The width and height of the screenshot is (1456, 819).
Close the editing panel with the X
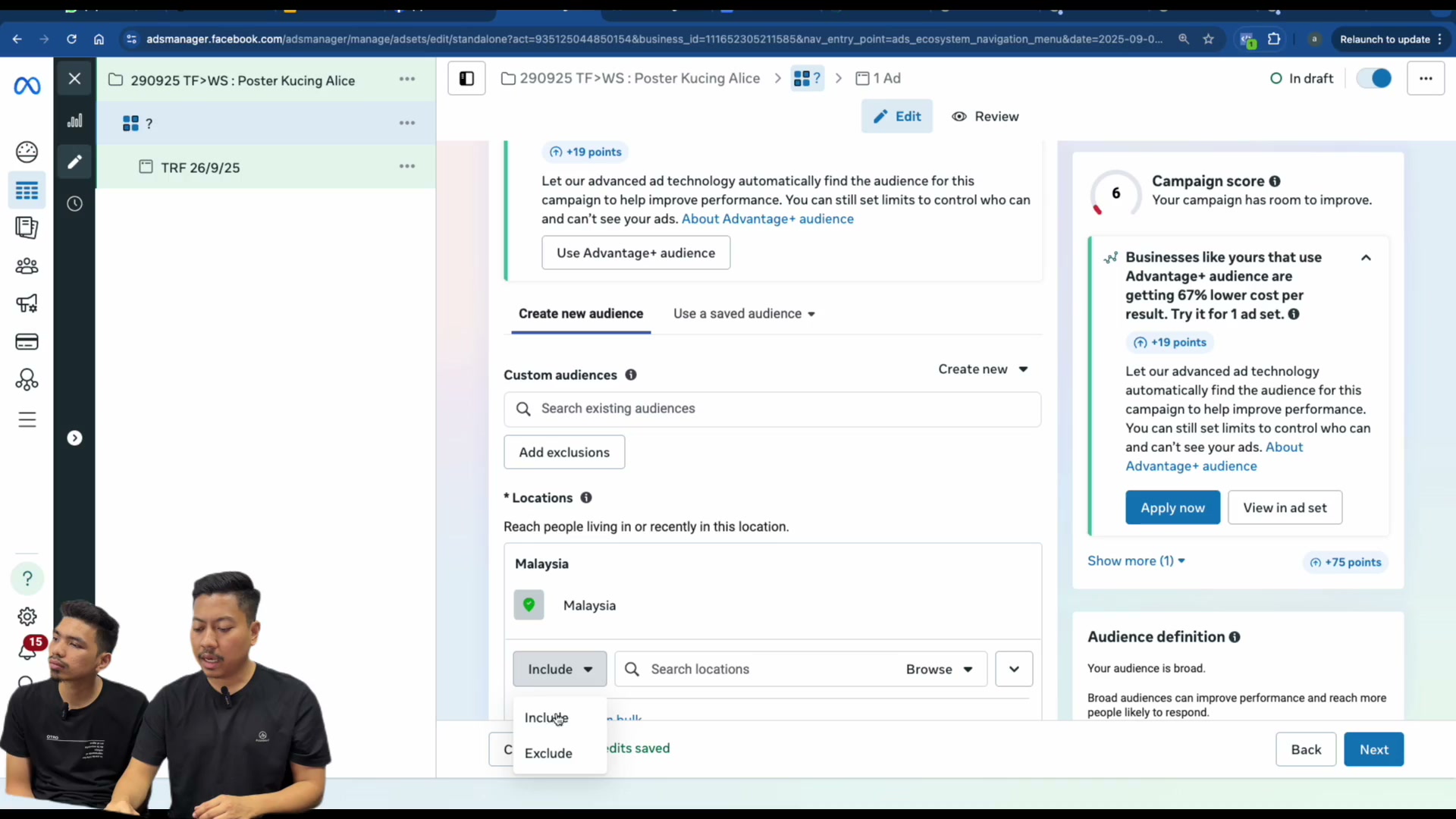tap(74, 78)
